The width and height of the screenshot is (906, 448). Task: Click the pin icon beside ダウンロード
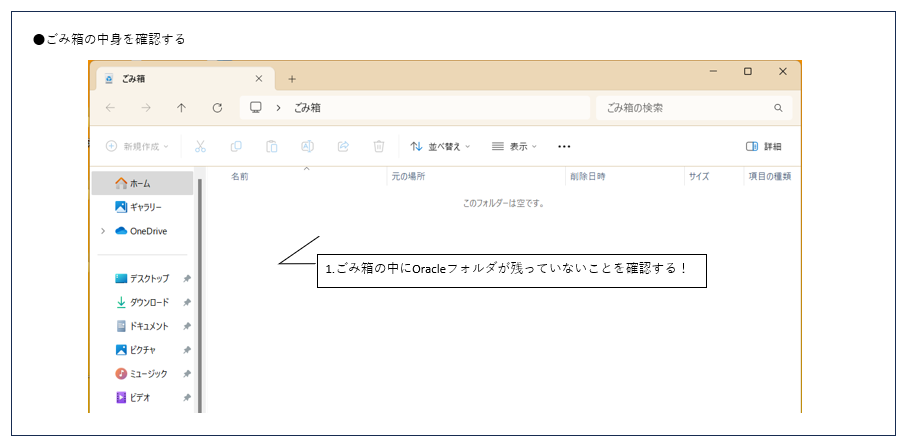click(x=187, y=302)
